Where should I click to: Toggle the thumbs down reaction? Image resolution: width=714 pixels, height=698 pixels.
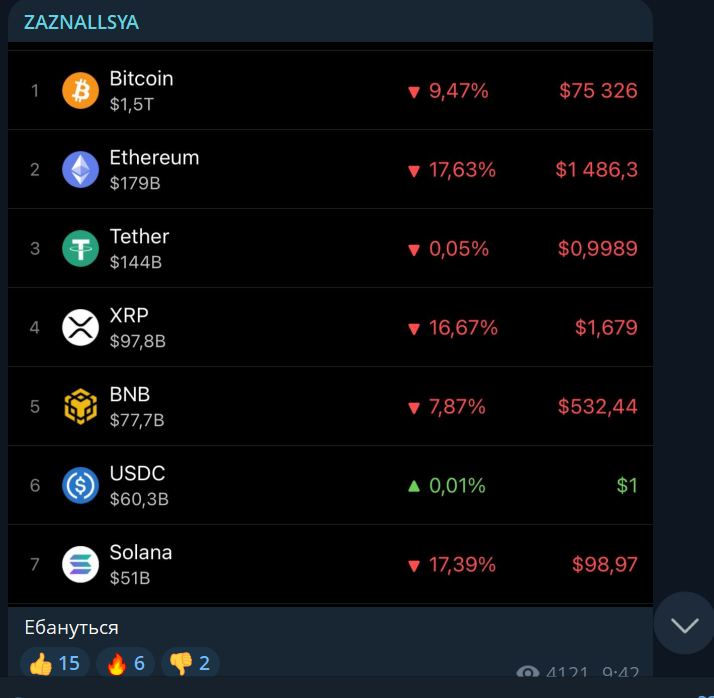(188, 663)
